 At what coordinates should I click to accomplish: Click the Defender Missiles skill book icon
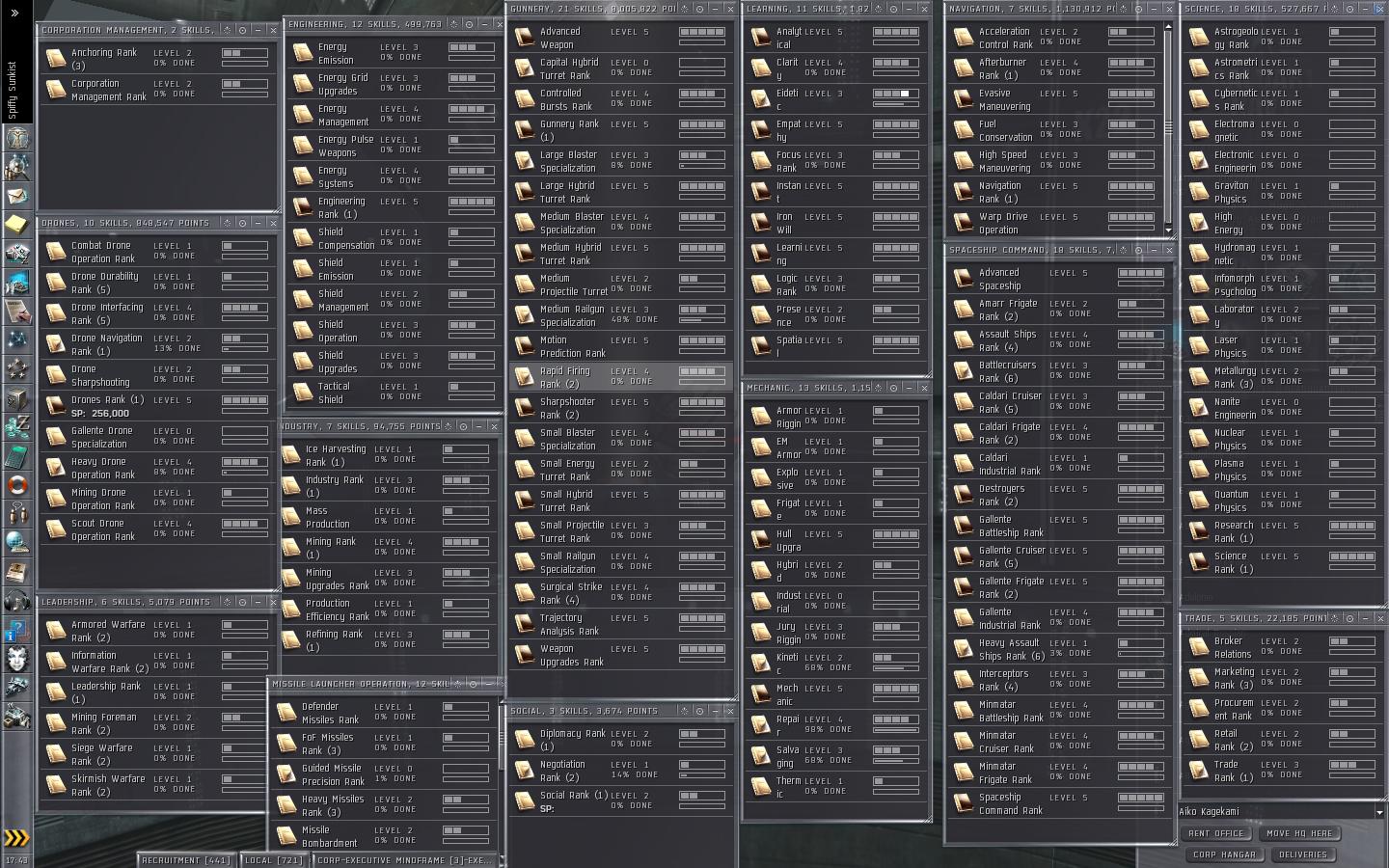(x=286, y=712)
